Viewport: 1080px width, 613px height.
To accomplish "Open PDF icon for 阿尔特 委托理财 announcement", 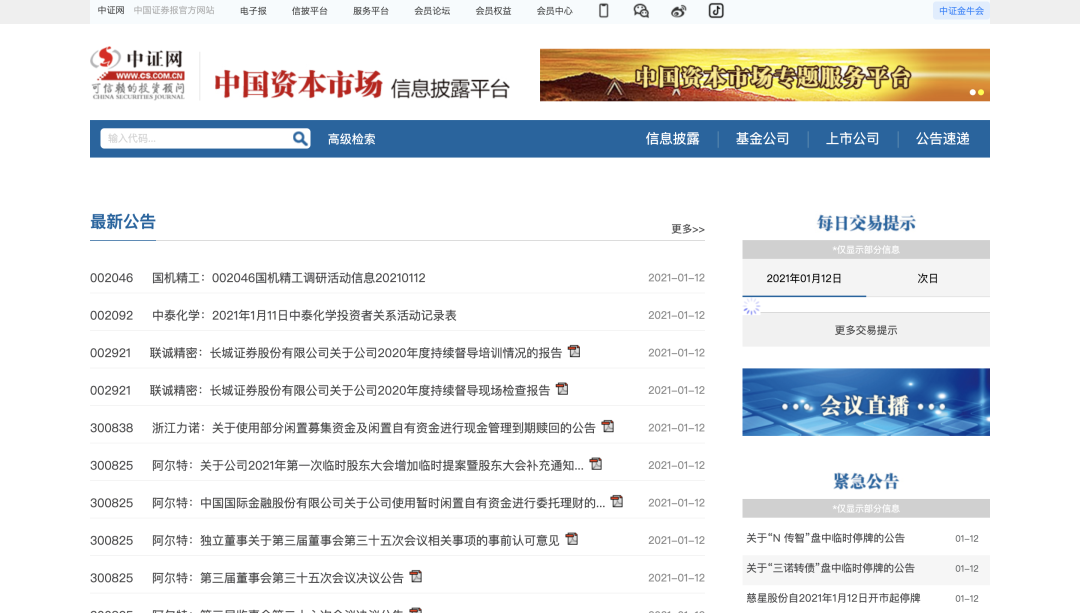I will pyautogui.click(x=617, y=501).
